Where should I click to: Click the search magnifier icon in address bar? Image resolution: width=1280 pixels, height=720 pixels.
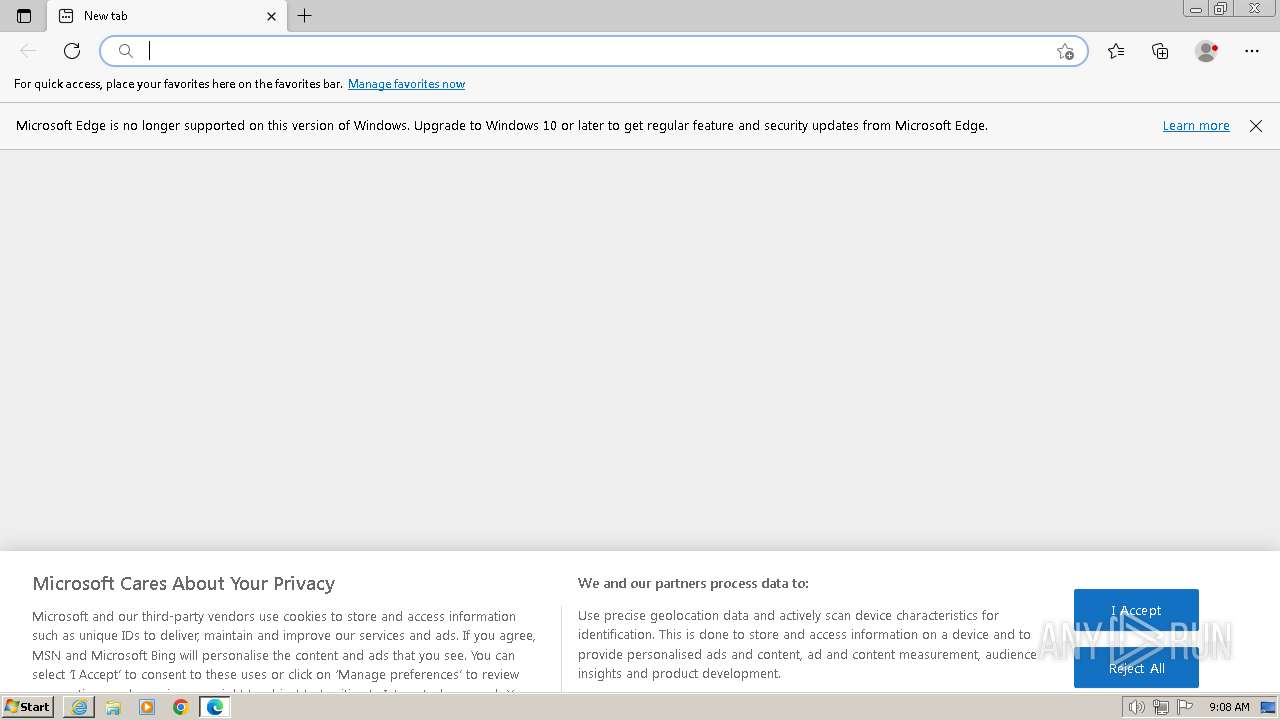coord(126,51)
